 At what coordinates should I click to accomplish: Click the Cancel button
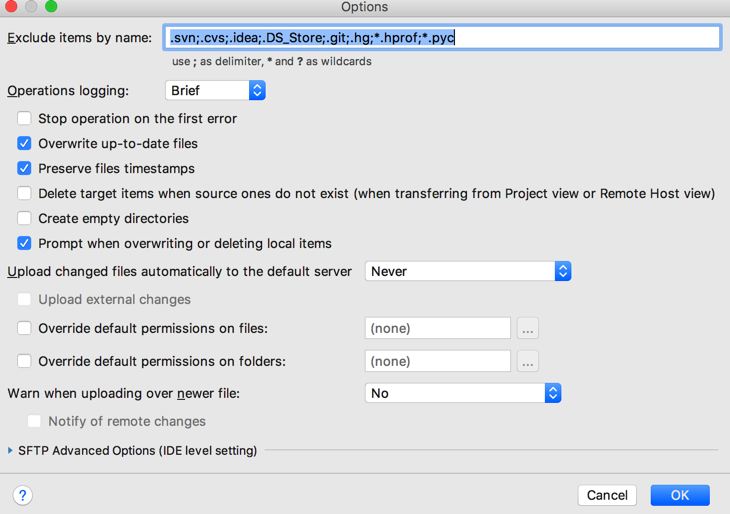click(x=607, y=495)
